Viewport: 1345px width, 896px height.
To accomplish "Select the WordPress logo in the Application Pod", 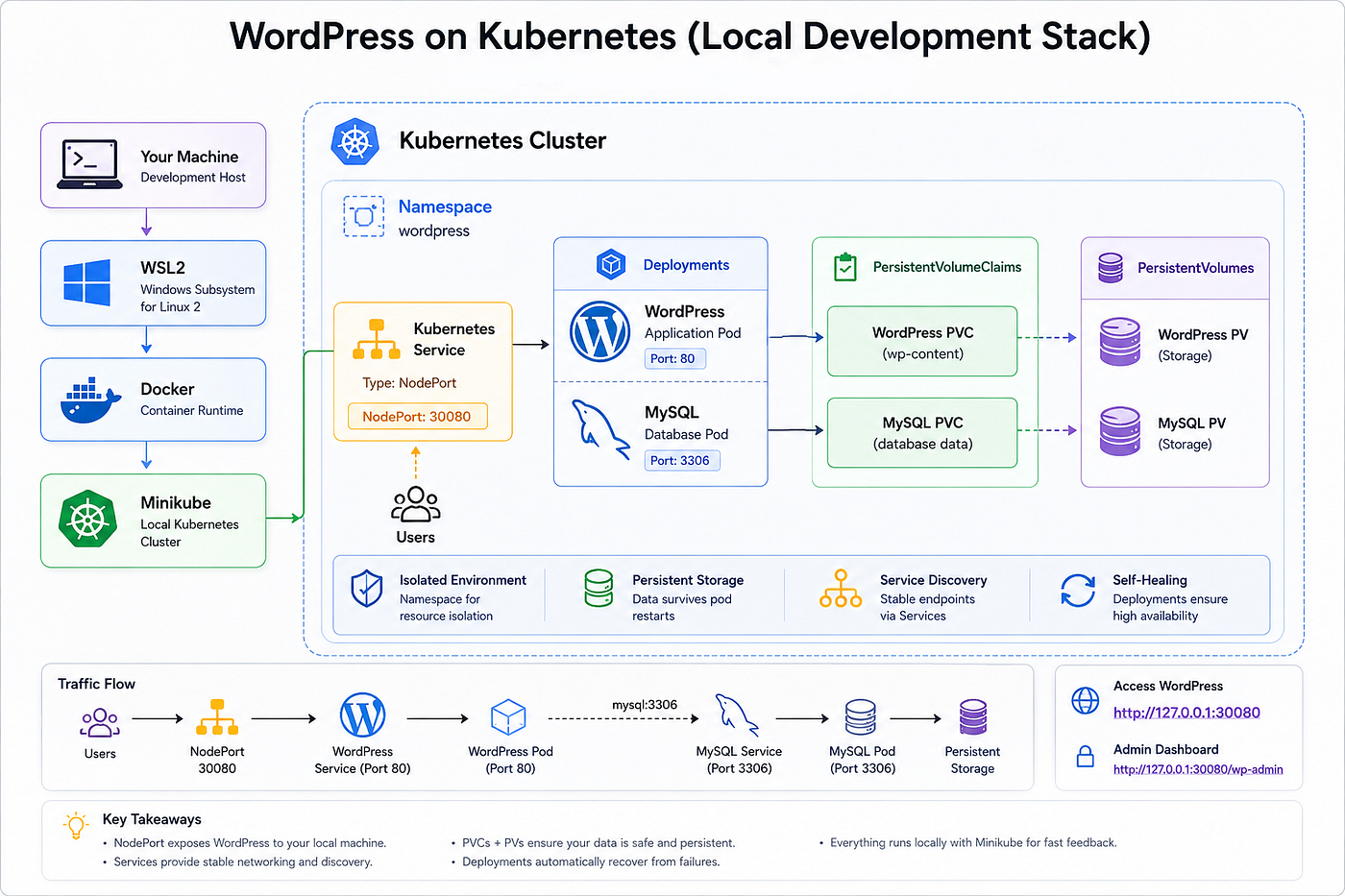I will (x=599, y=331).
